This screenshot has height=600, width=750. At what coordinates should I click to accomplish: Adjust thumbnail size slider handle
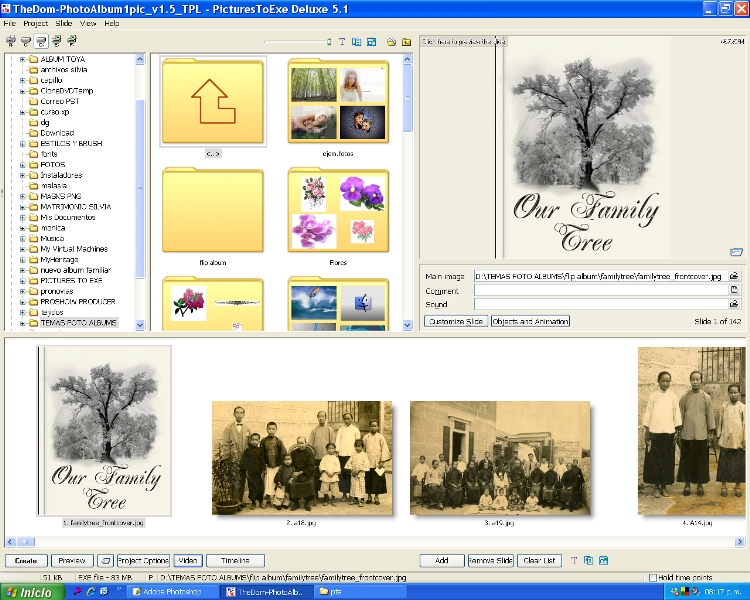[x=329, y=42]
